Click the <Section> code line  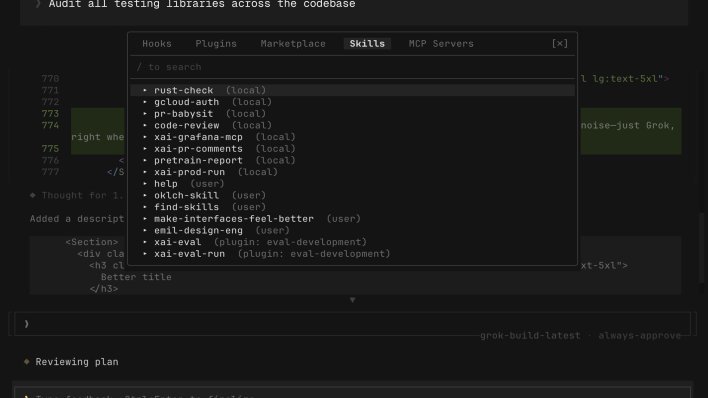coord(92,242)
